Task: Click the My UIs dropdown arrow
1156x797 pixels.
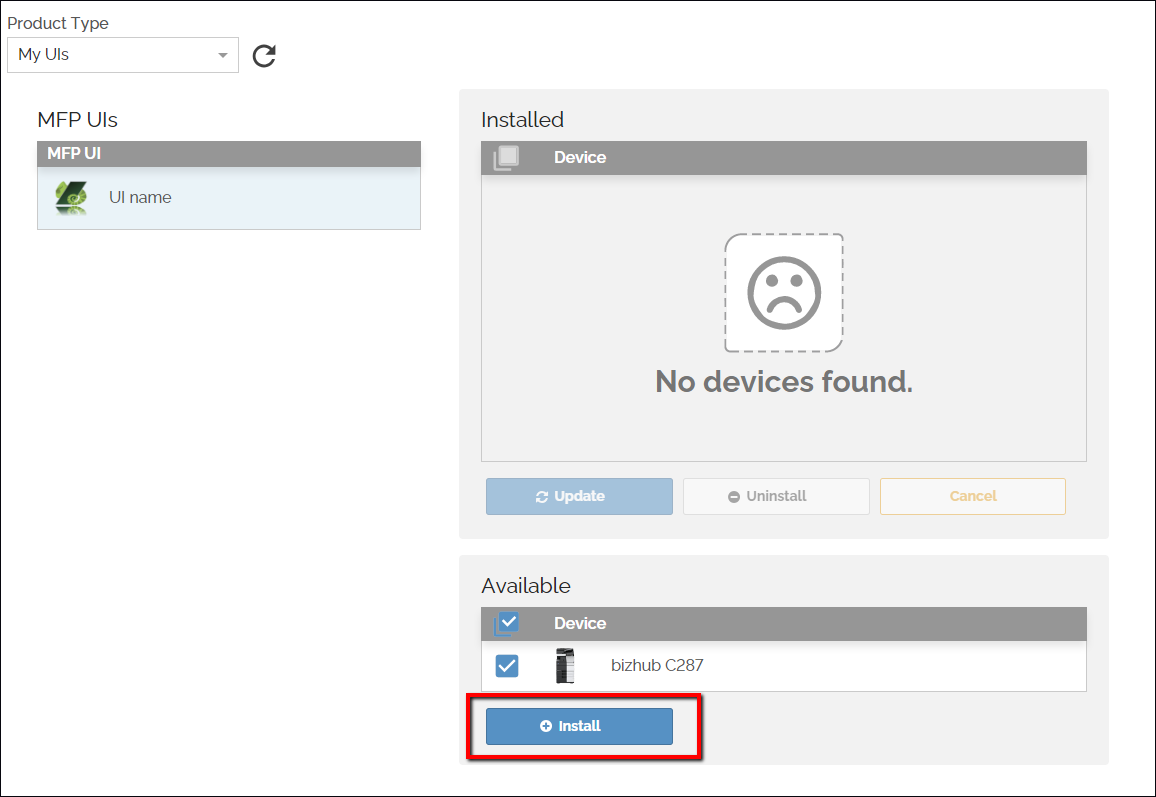Action: pyautogui.click(x=223, y=56)
